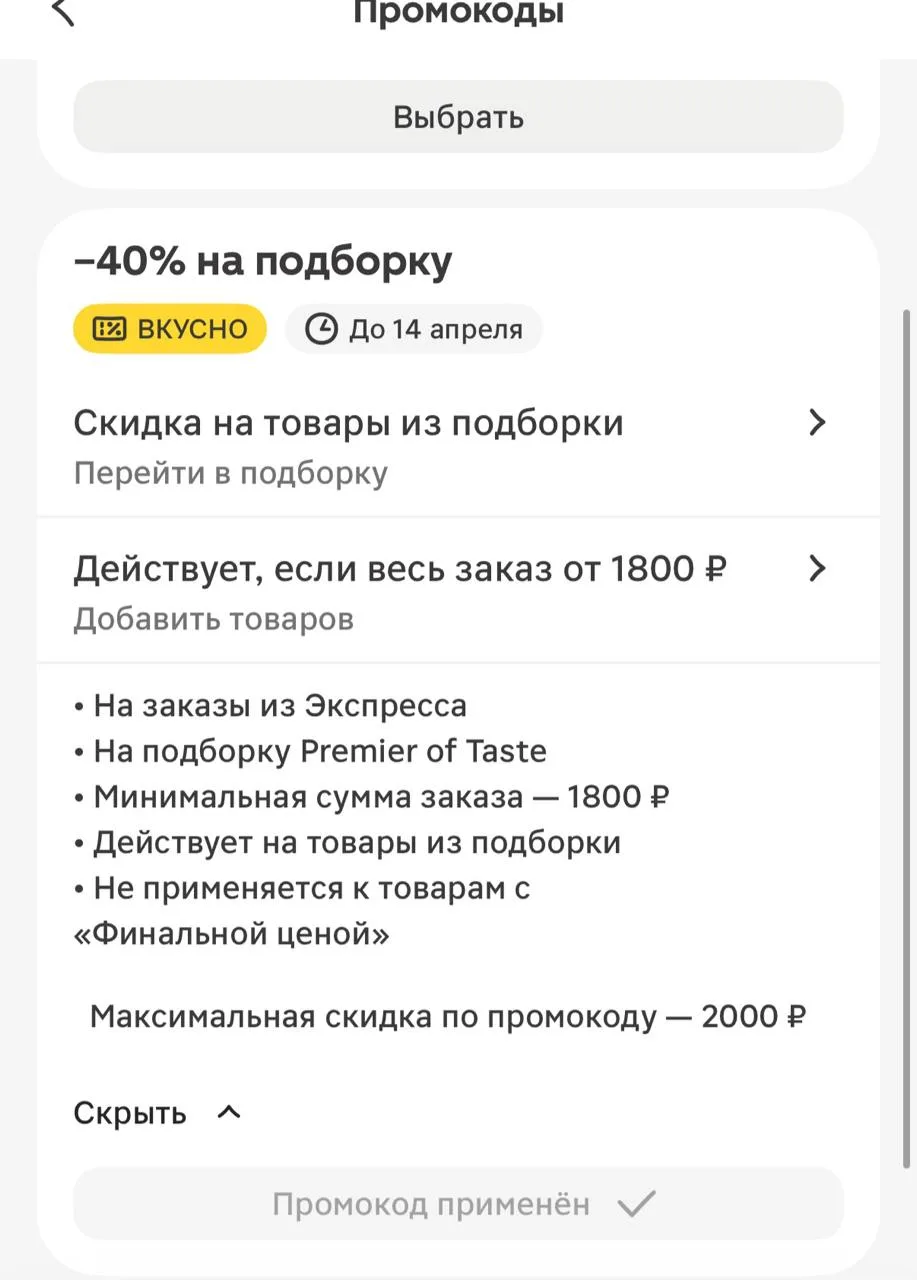
Task: Click the ticket icon on the ВКУСНО badge
Action: [109, 330]
